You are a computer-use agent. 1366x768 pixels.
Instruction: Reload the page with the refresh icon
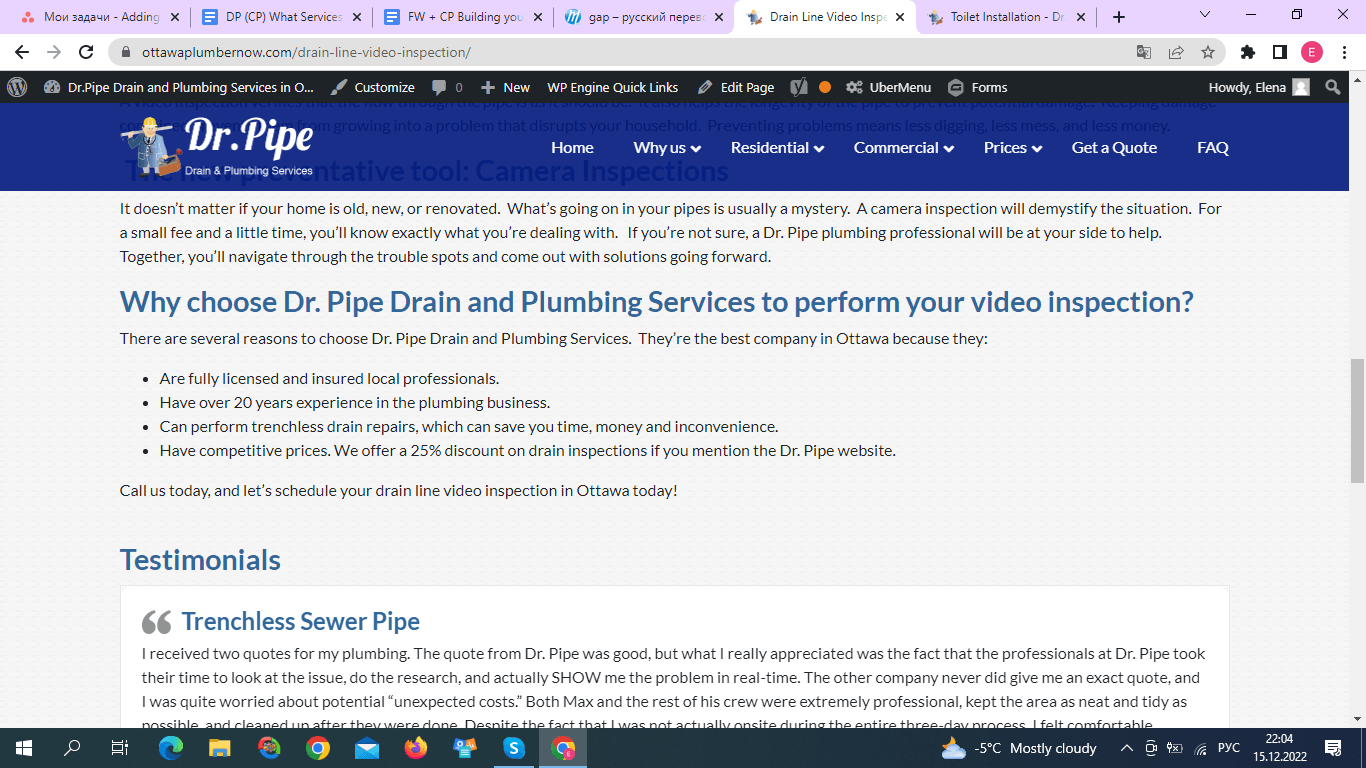pos(86,52)
